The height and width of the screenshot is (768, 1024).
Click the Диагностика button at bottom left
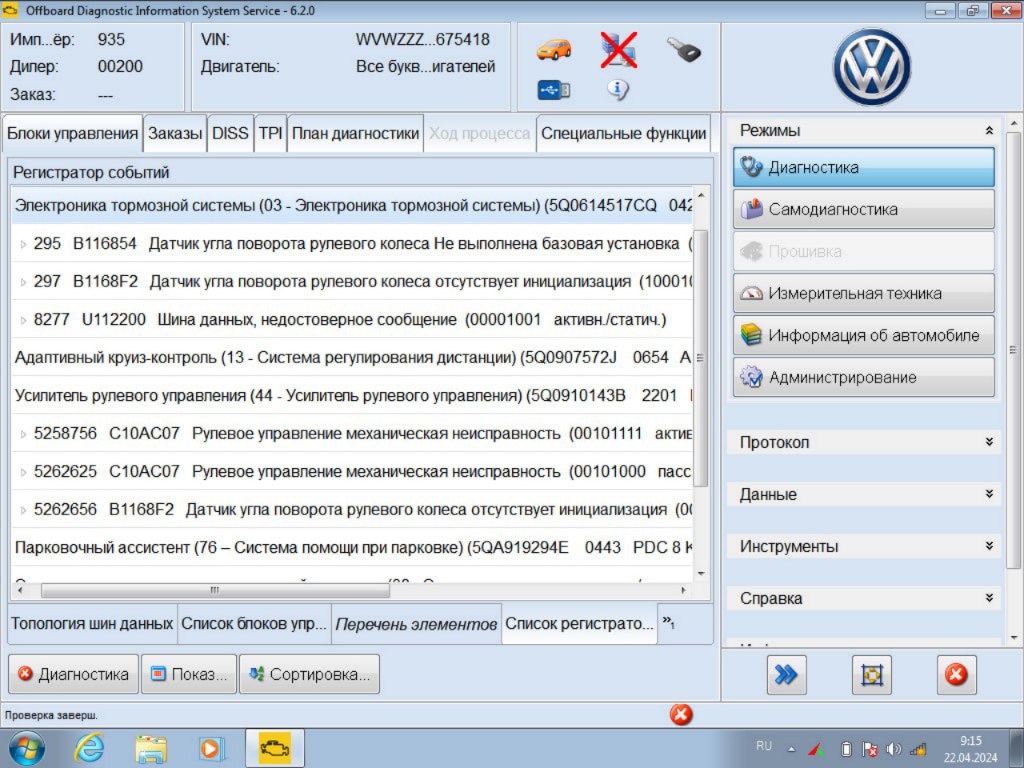point(73,674)
